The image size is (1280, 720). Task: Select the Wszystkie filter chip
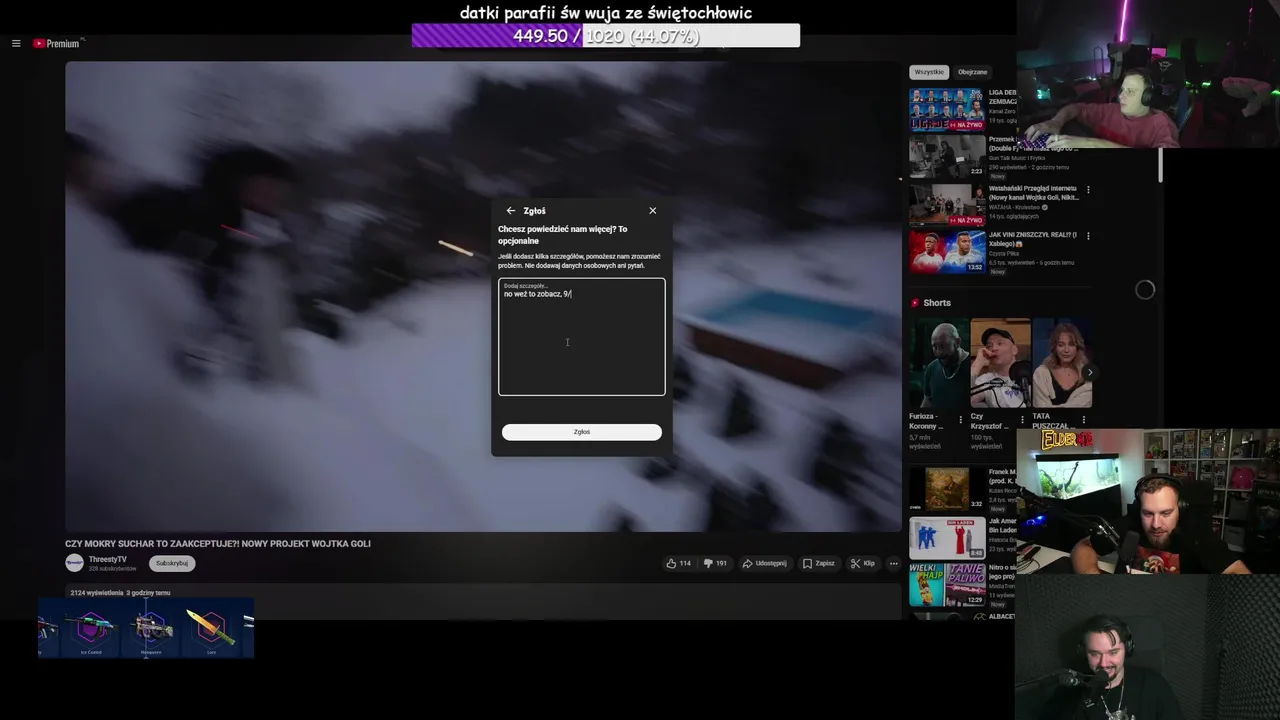tap(929, 72)
